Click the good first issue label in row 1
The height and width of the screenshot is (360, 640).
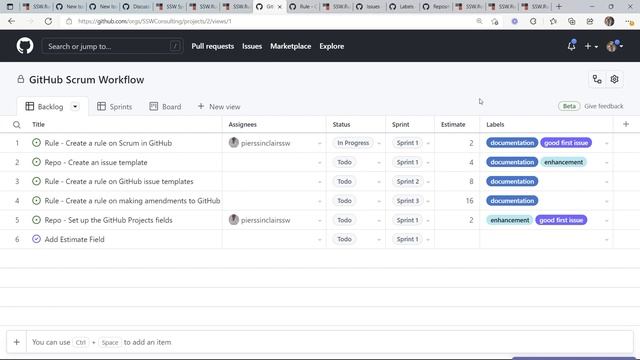566,143
